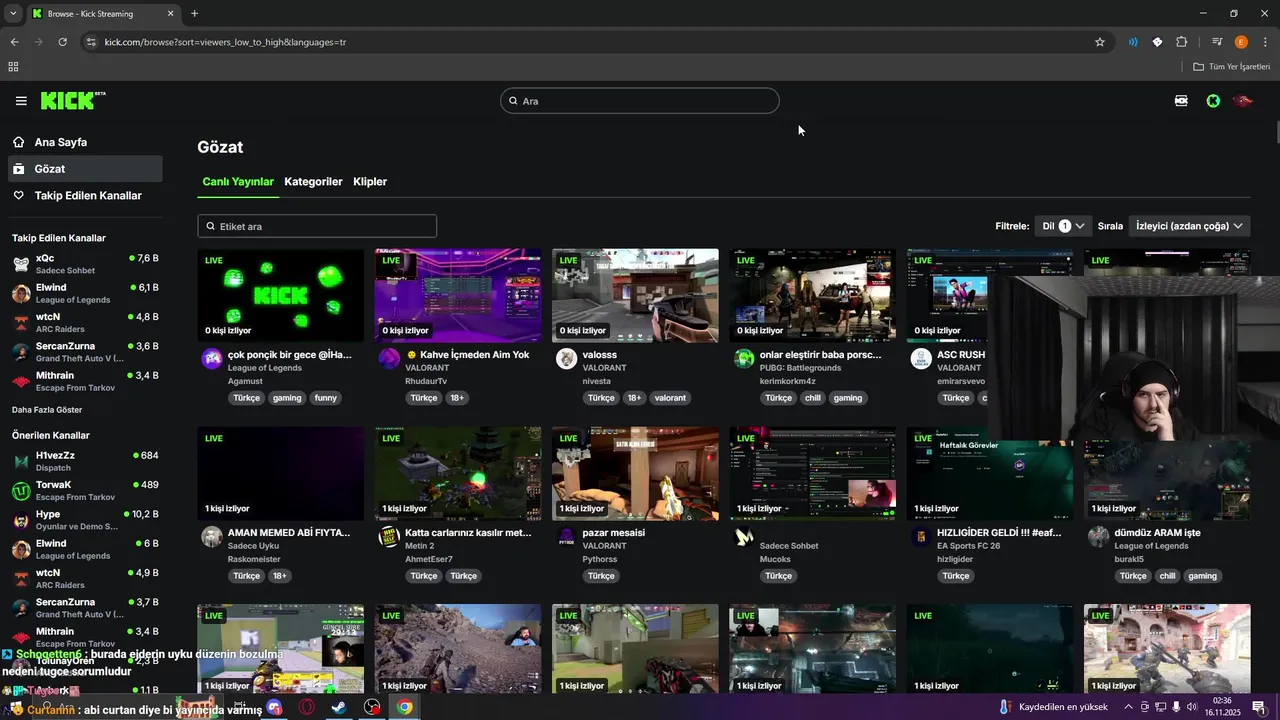
Task: Open the Kick shop icon in header
Action: 1181,101
